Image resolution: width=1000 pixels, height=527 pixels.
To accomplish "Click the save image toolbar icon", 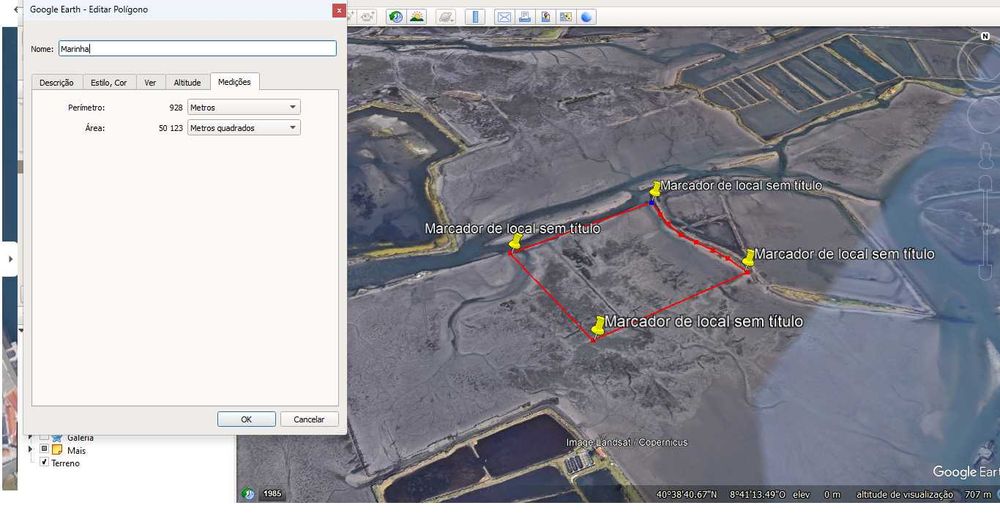I will coord(545,17).
